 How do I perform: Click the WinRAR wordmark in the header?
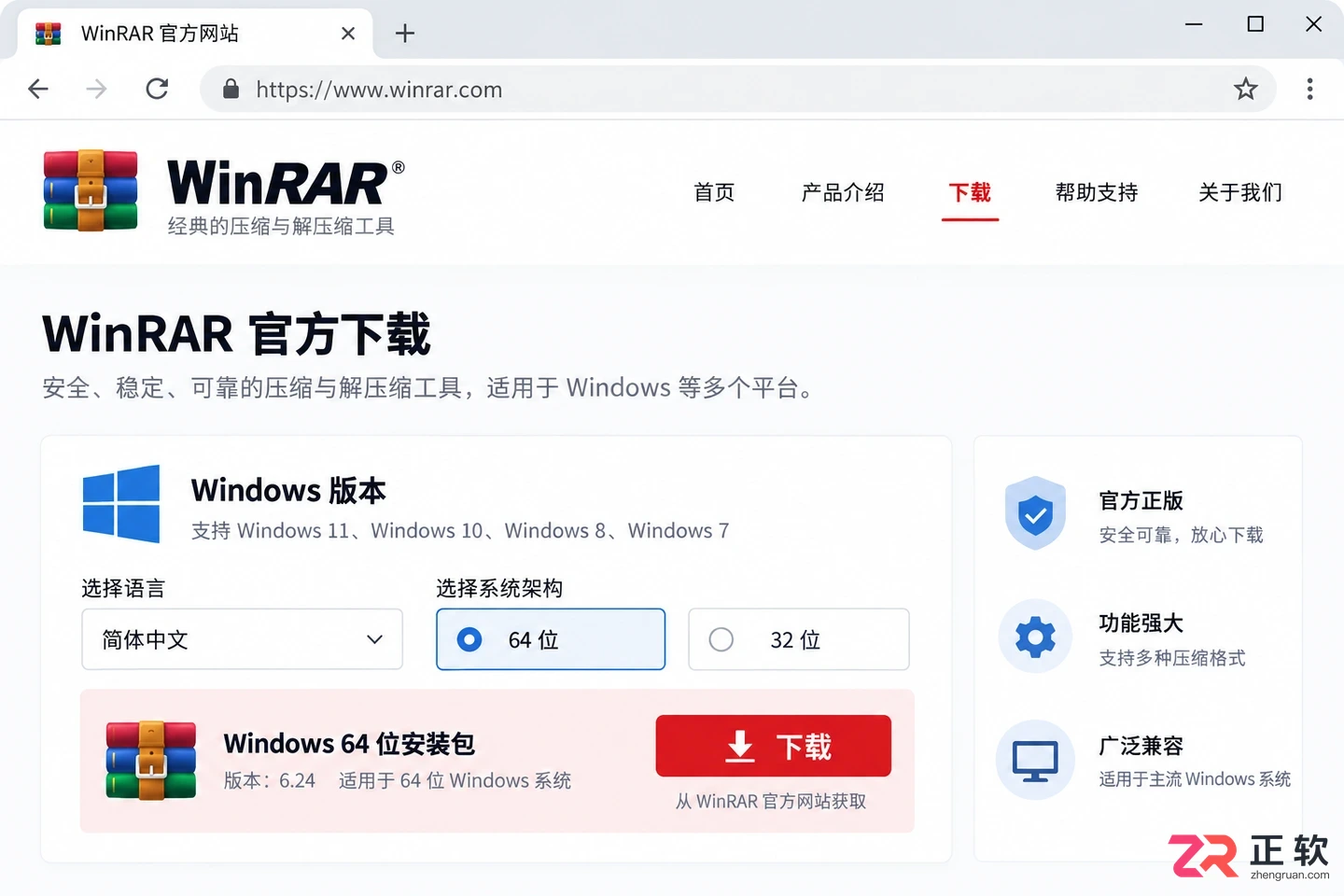pos(285,181)
